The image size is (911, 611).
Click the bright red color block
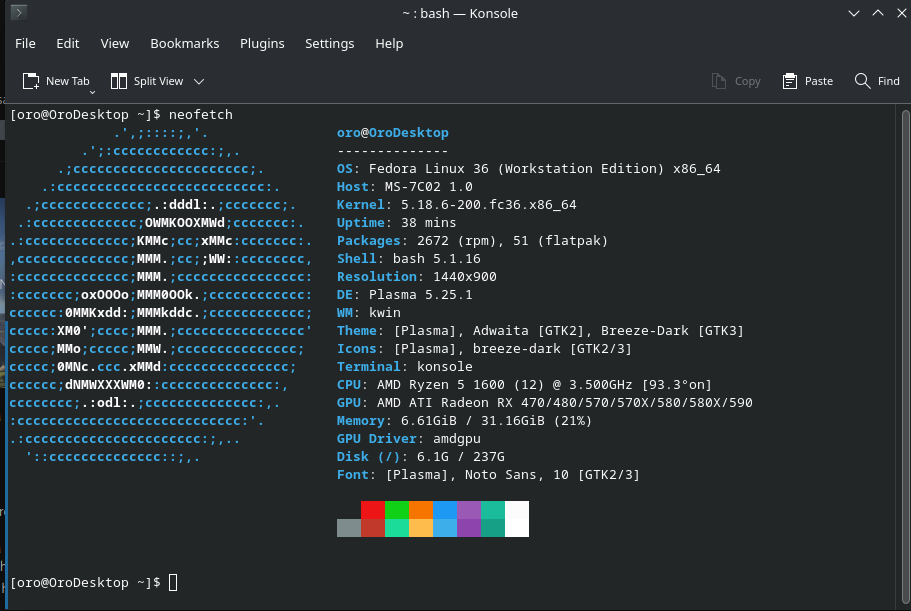tap(372, 510)
